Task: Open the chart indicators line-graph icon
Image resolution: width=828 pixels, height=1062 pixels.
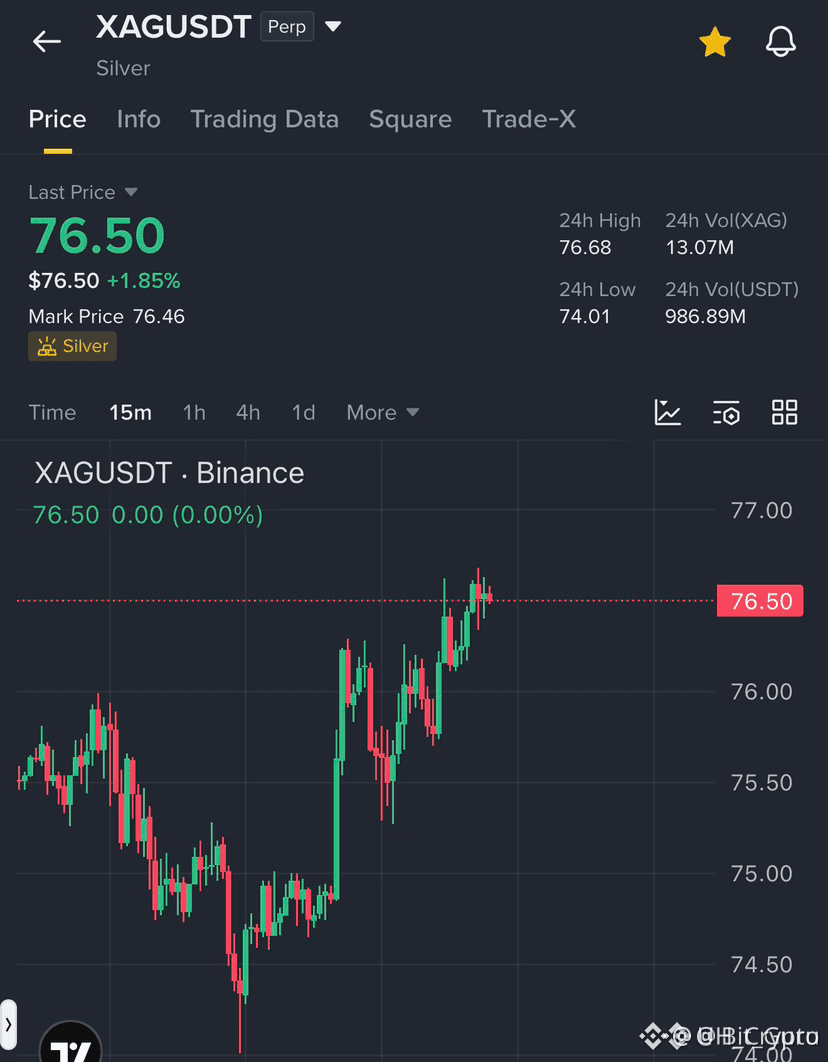Action: (x=668, y=412)
